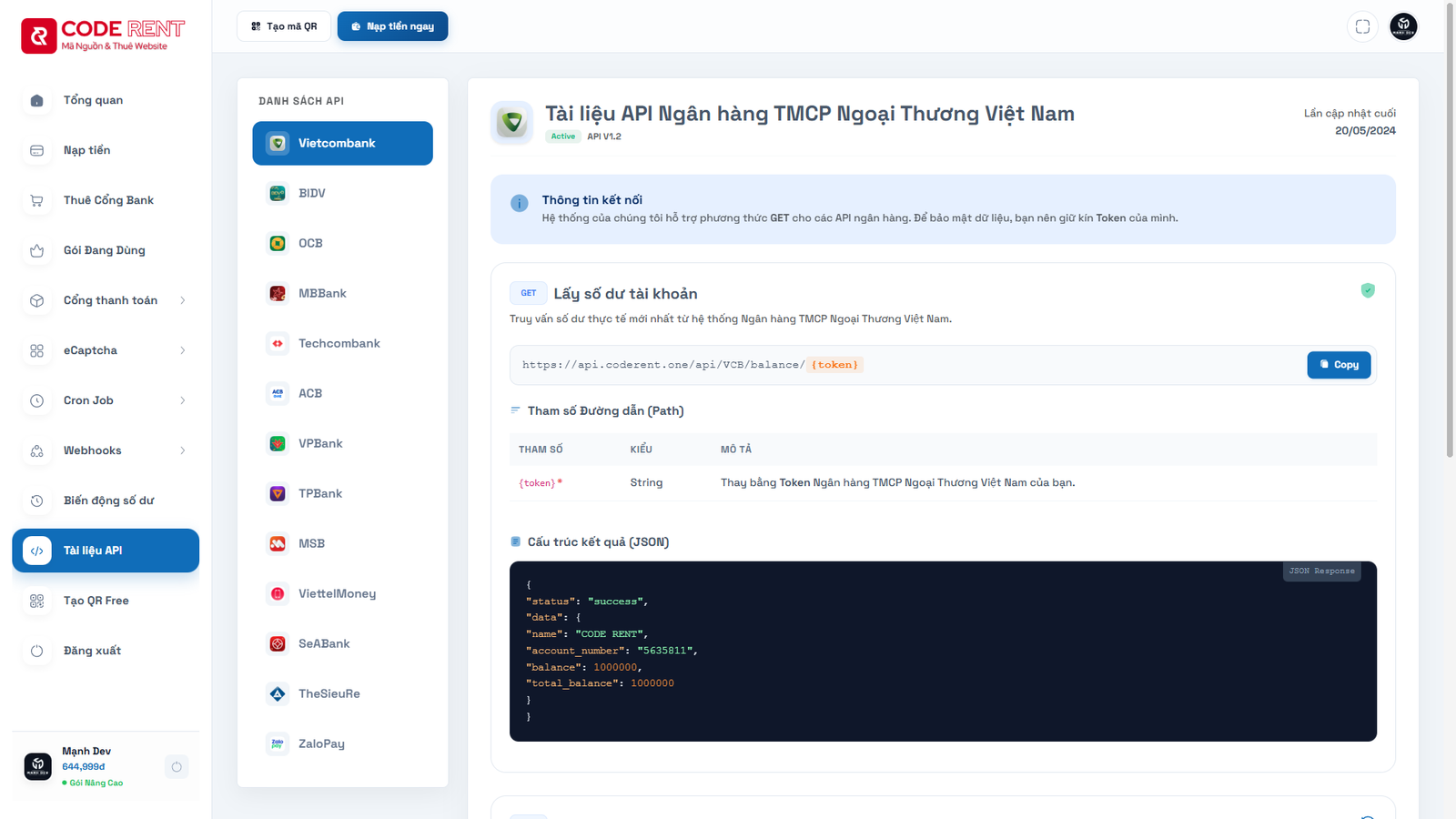Open Biến động số dư page
The height and width of the screenshot is (819, 1456).
(108, 500)
